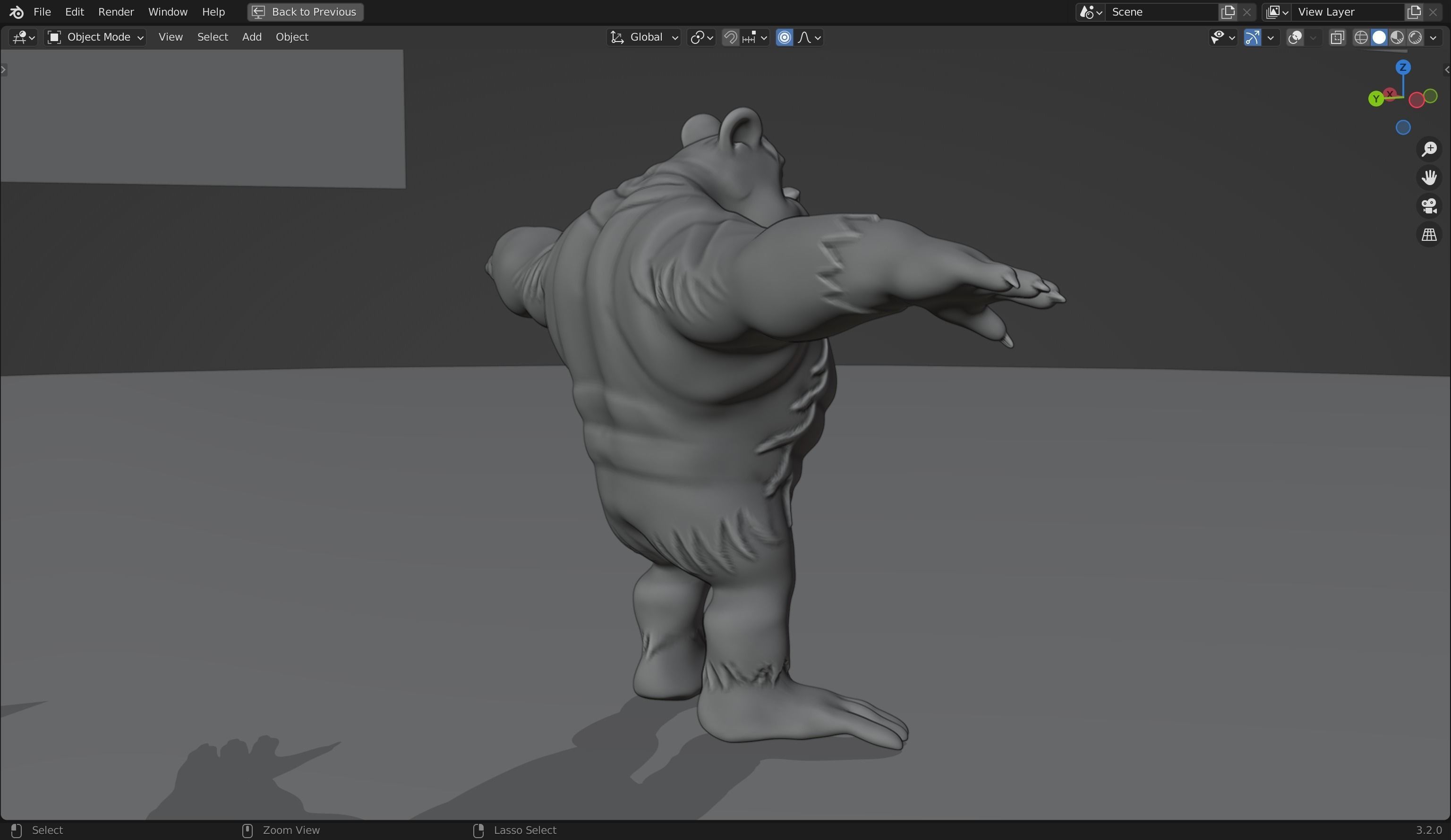This screenshot has width=1451, height=840.
Task: Open the Render menu
Action: (116, 12)
